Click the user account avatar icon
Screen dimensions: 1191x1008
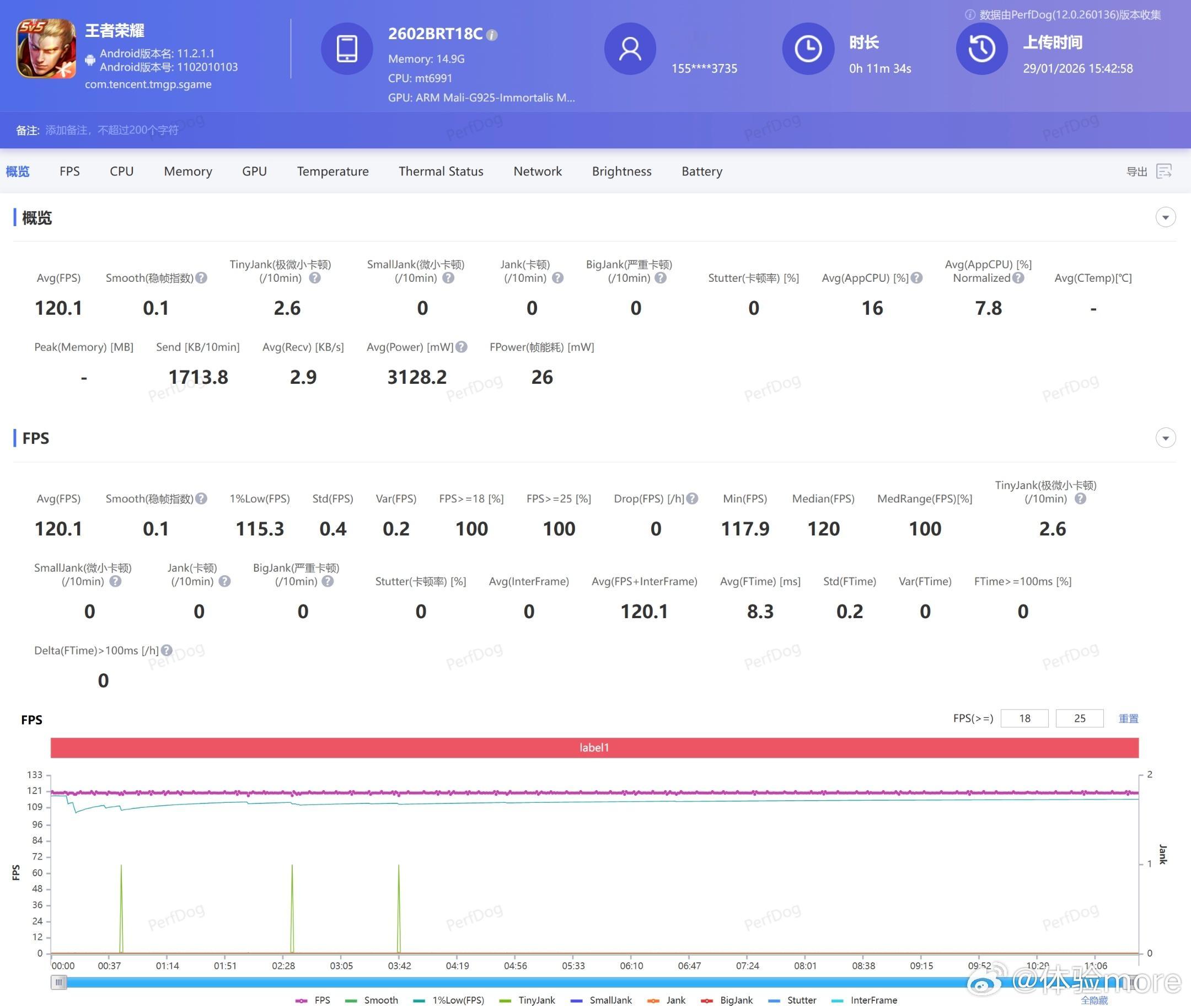pos(630,49)
